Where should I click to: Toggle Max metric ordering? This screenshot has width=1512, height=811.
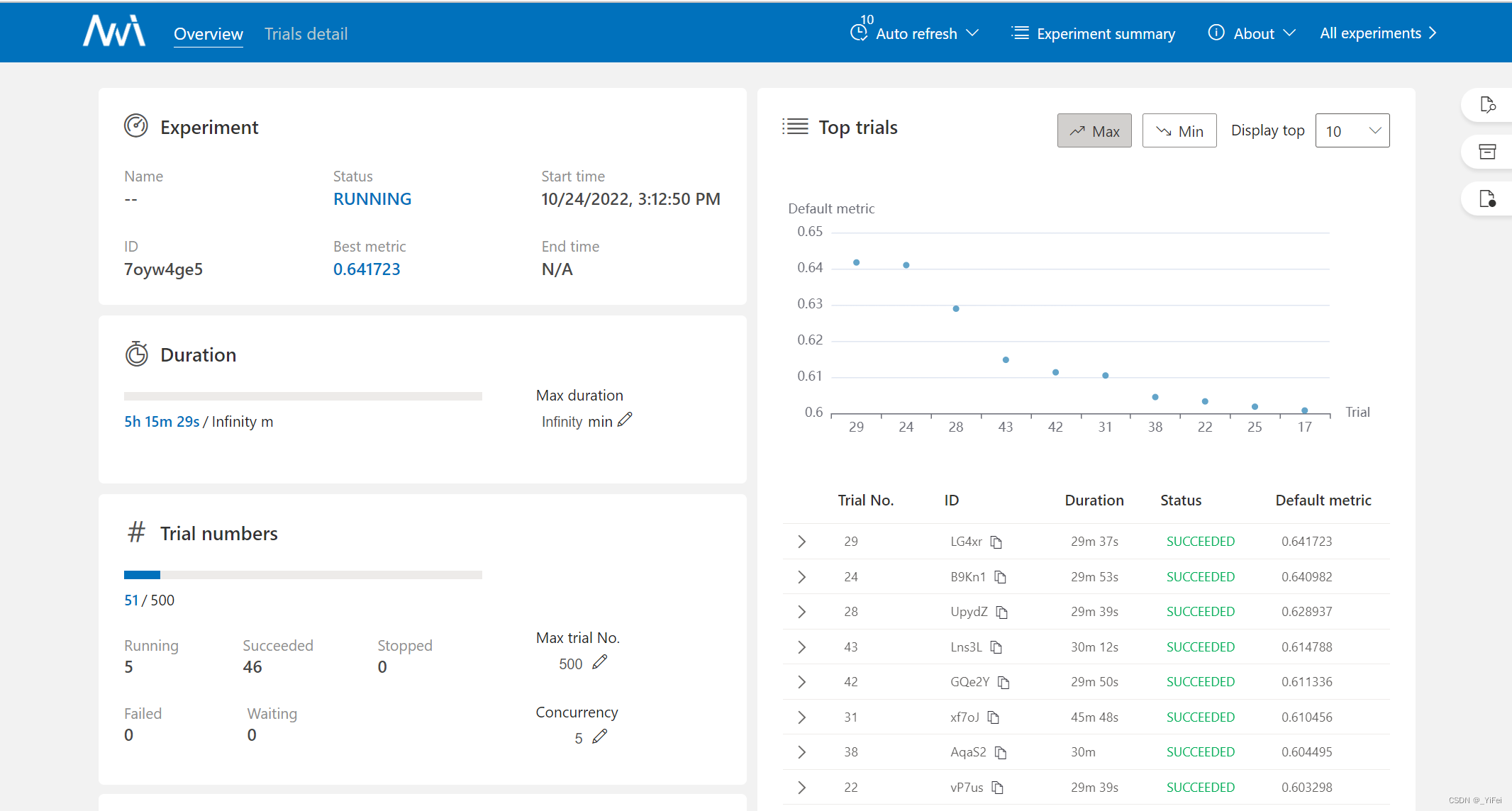click(x=1094, y=131)
